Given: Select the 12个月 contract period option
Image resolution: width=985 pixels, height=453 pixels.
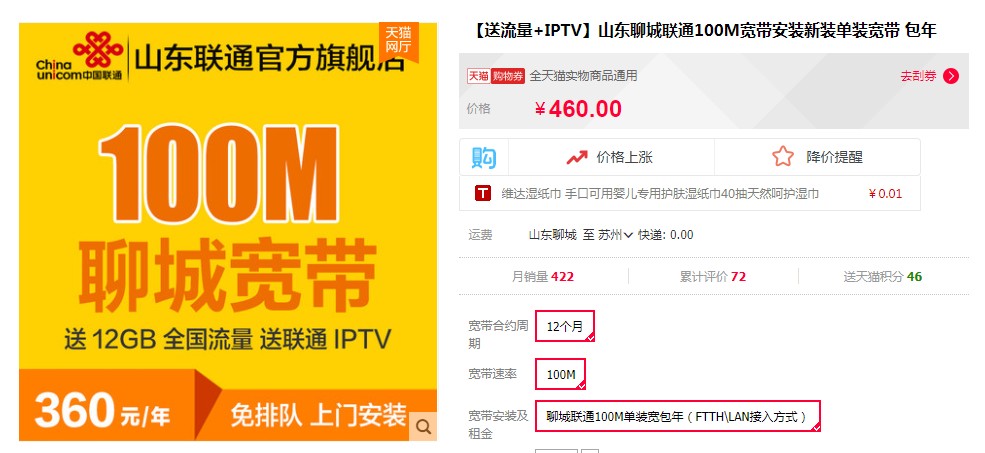Looking at the screenshot, I should click(565, 326).
